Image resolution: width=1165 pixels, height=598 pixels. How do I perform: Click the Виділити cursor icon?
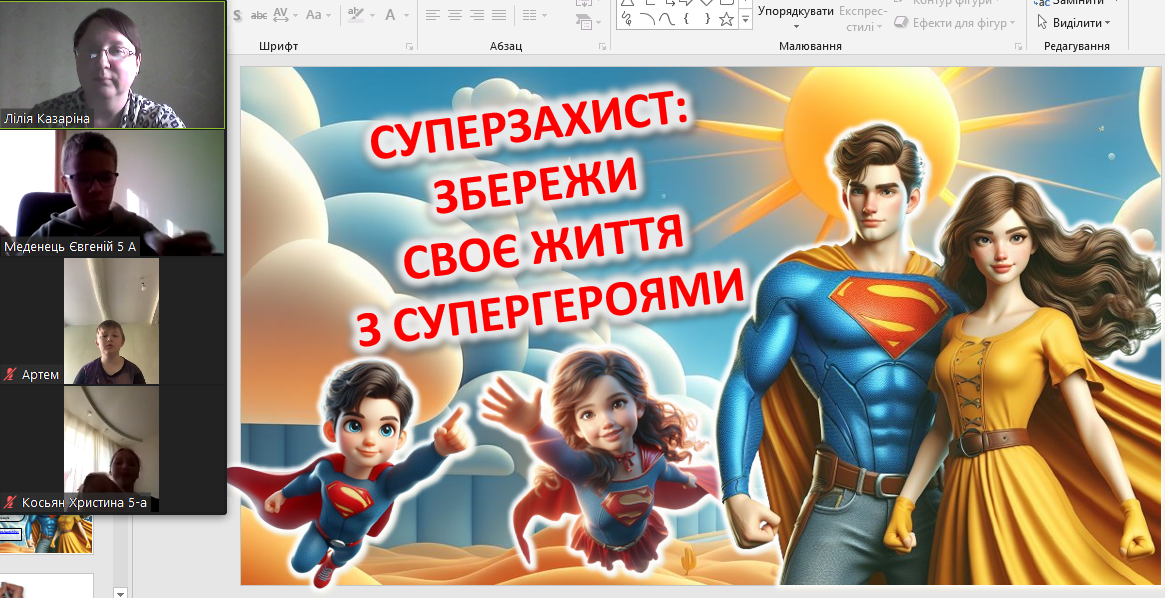tap(1042, 22)
